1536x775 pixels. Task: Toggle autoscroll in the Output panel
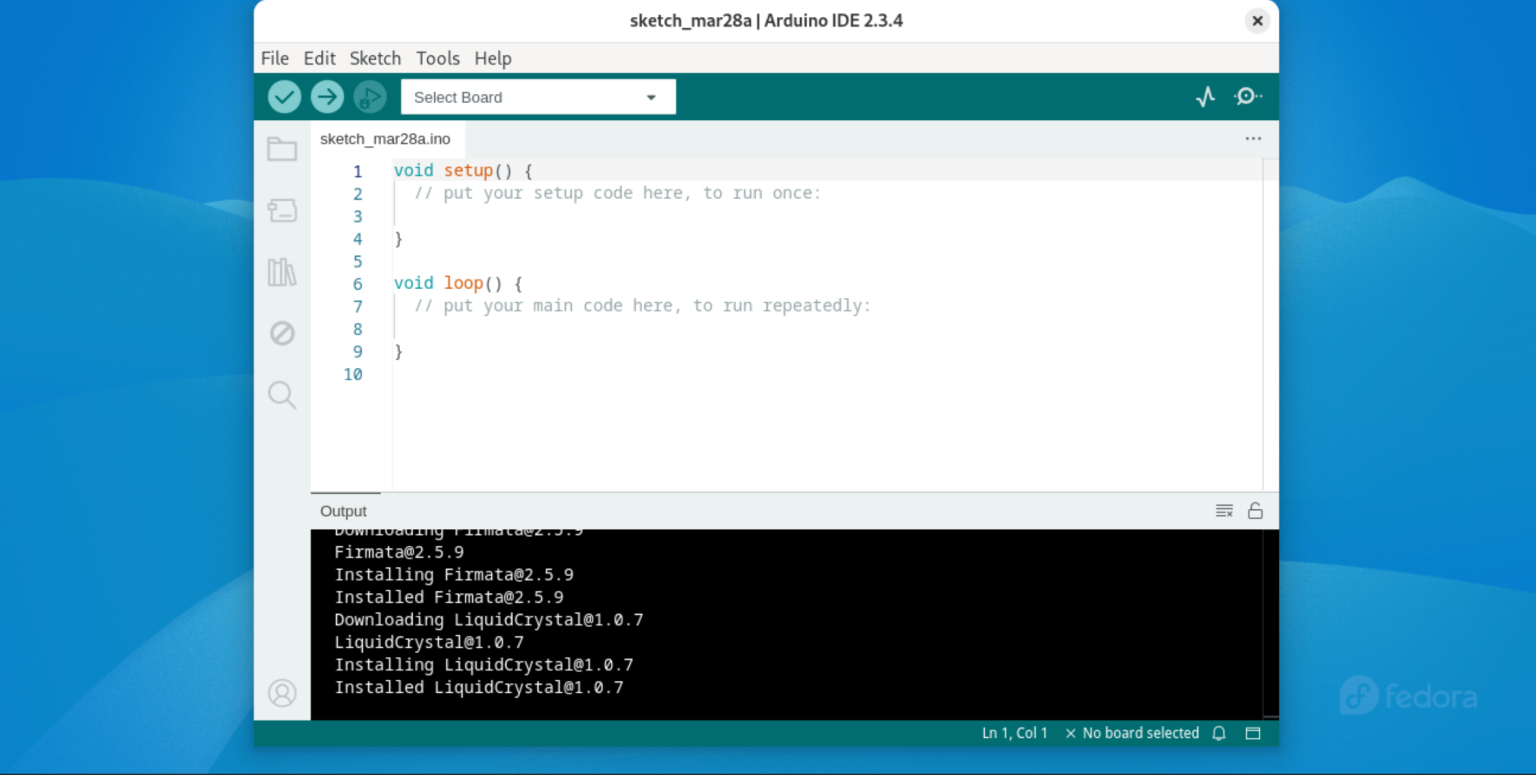[1224, 510]
